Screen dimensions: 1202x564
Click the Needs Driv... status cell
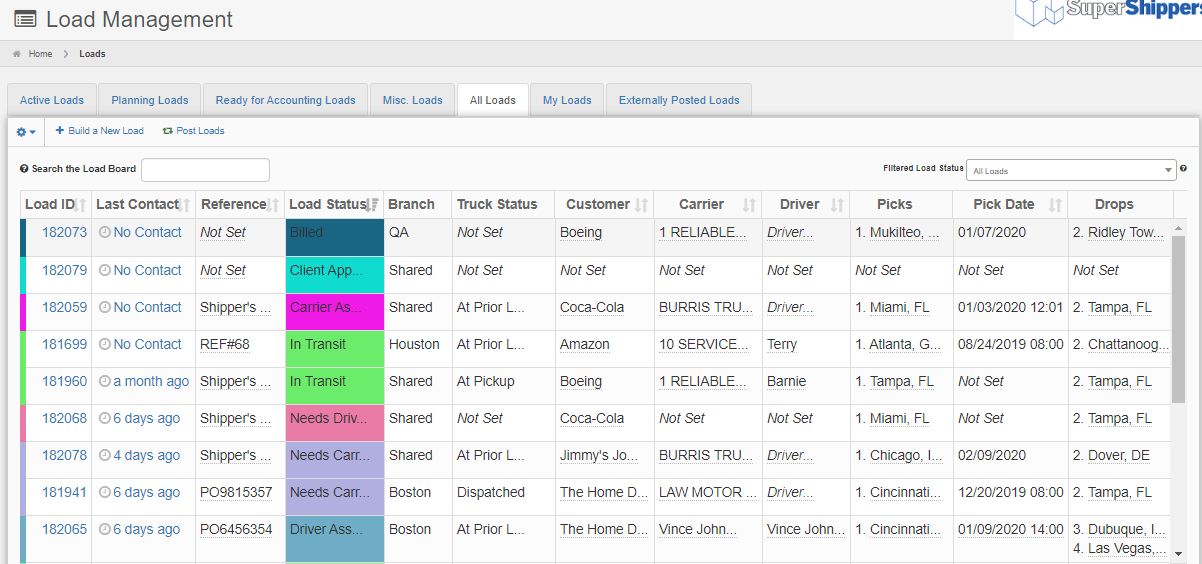click(x=334, y=422)
